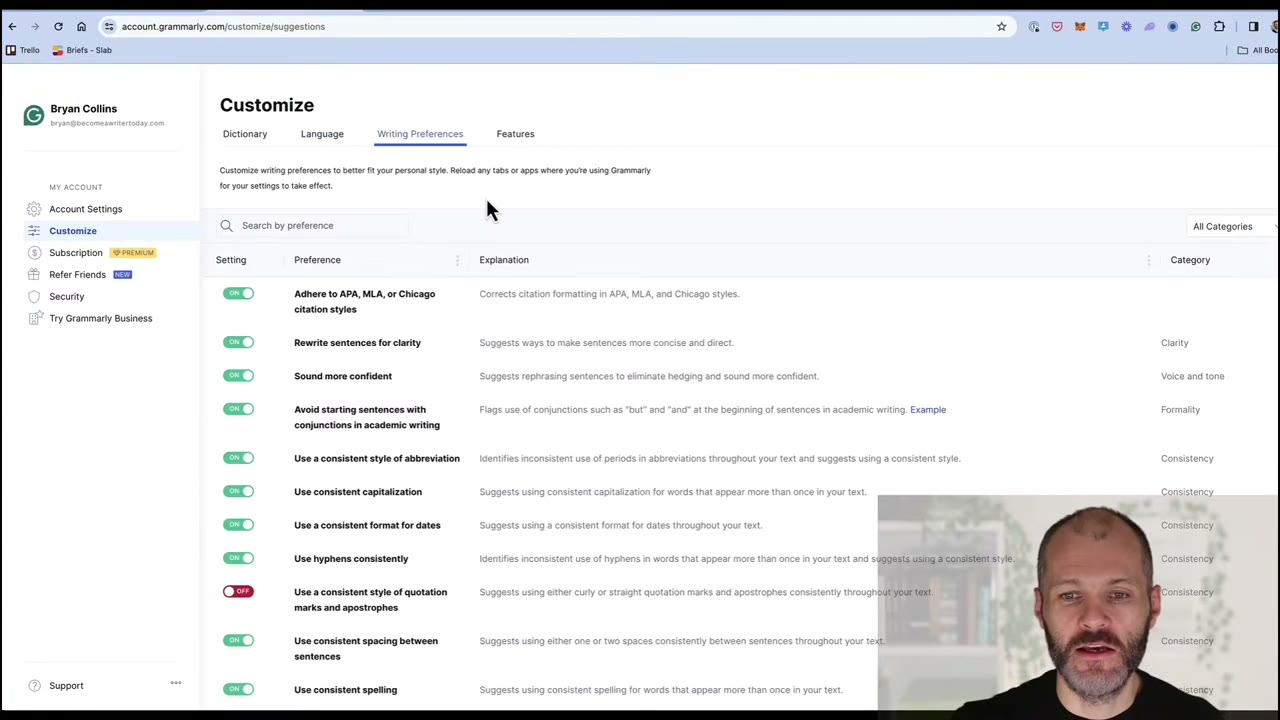Switch to the Dictionary tab
The image size is (1280, 720).
pyautogui.click(x=245, y=134)
